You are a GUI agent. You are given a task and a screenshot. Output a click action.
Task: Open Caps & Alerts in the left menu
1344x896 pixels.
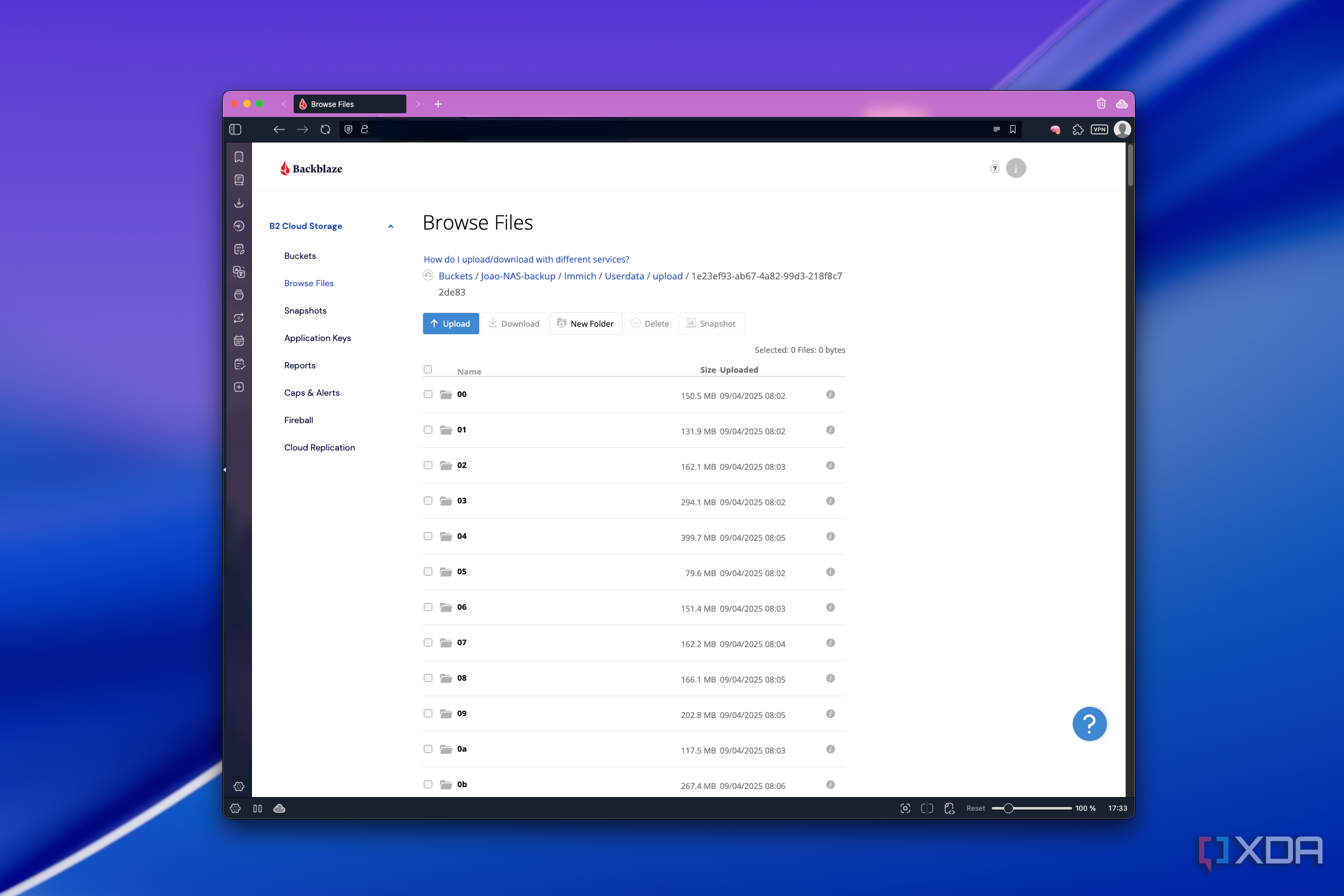(x=312, y=393)
